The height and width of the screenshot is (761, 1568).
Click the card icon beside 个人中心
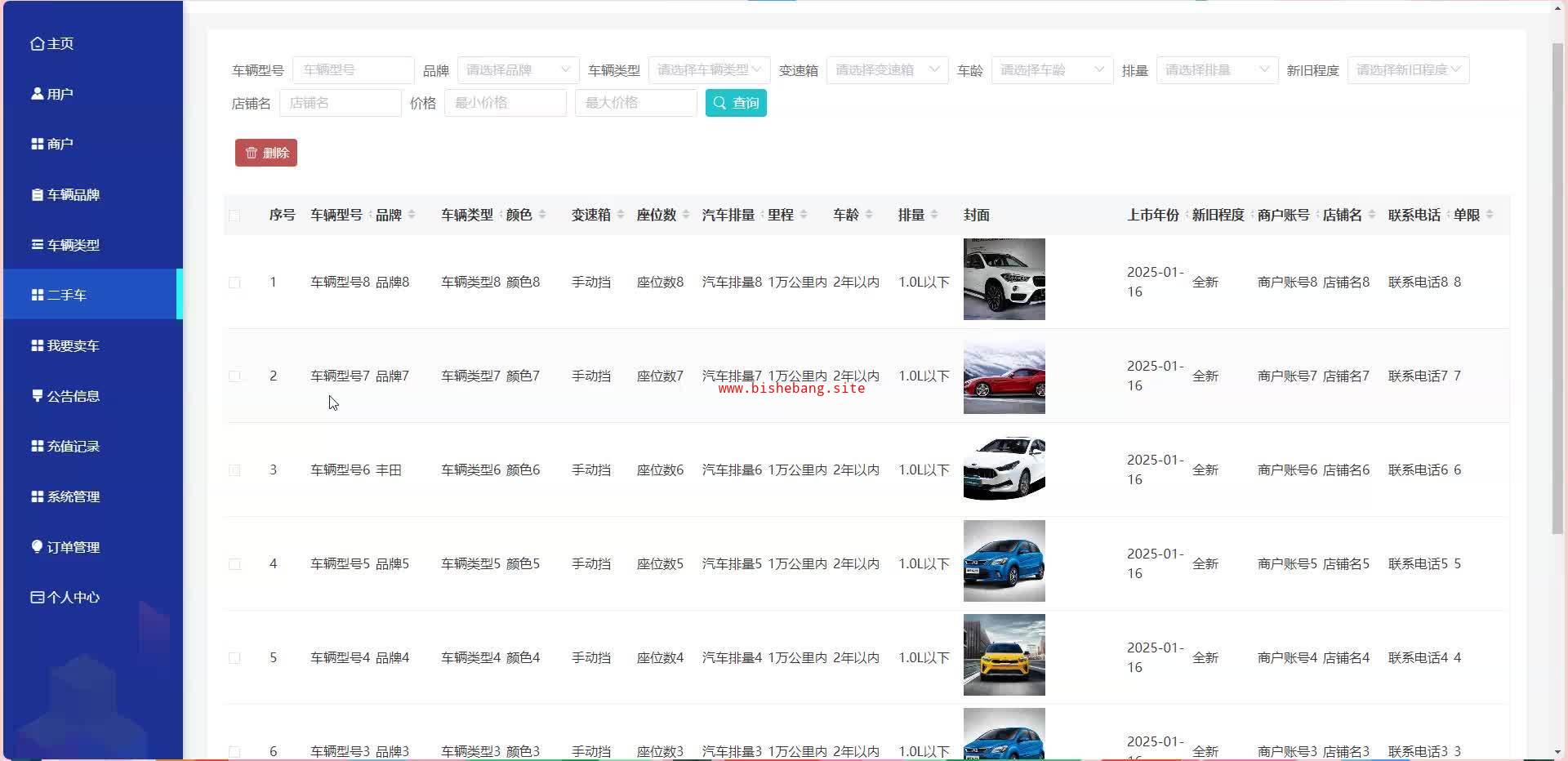point(37,597)
